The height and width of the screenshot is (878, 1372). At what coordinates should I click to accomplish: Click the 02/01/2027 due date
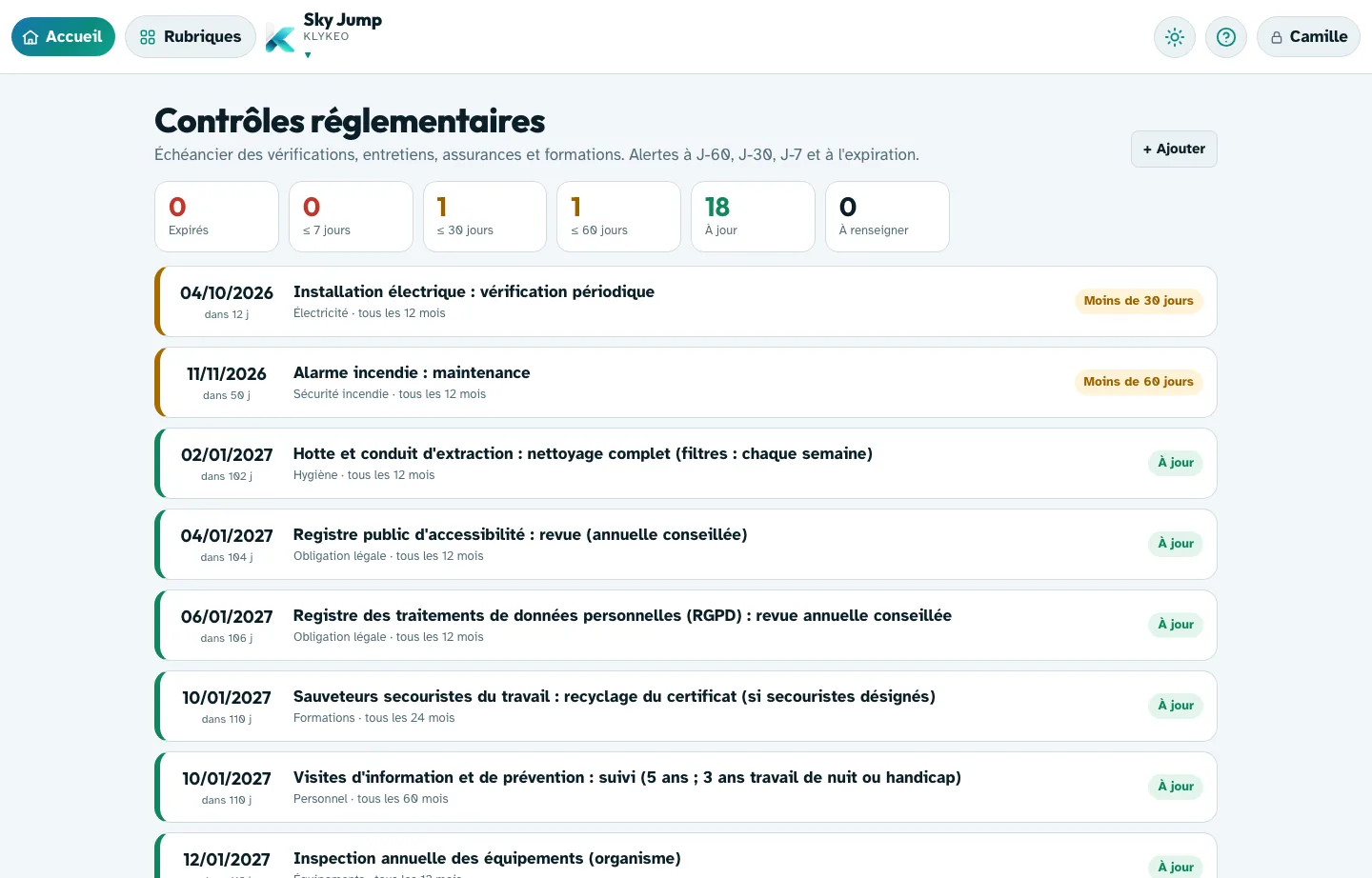pyautogui.click(x=227, y=455)
